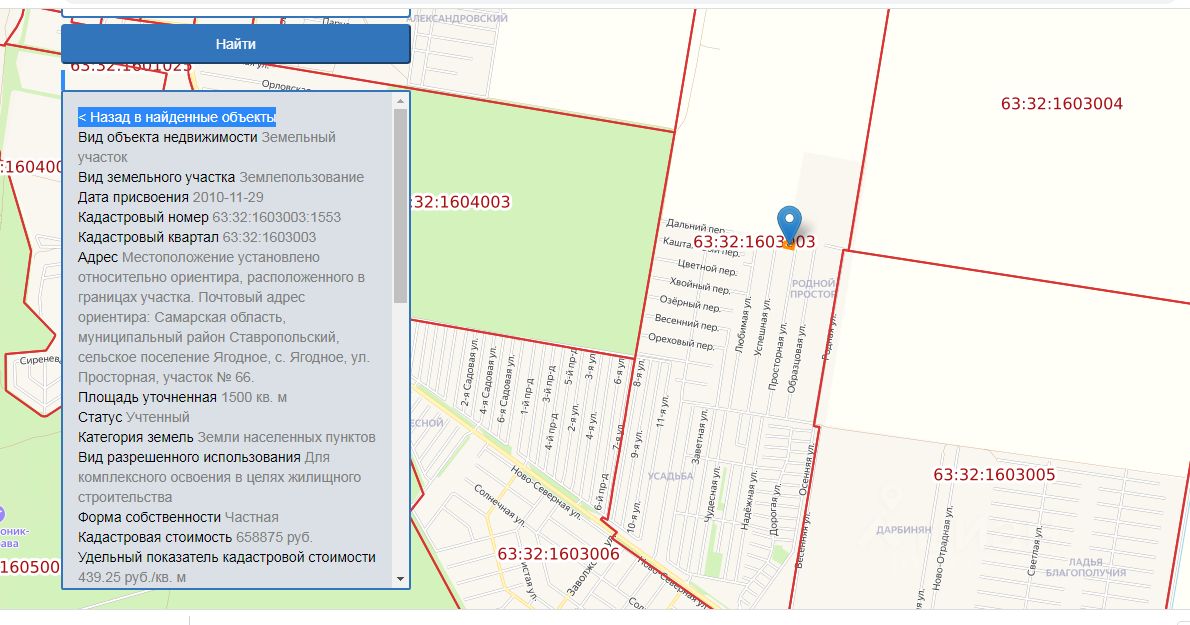Screen dimensions: 1190x625
Task: Click the Кадастровый номер 63:32:1603003:1553 value
Action: point(277,217)
